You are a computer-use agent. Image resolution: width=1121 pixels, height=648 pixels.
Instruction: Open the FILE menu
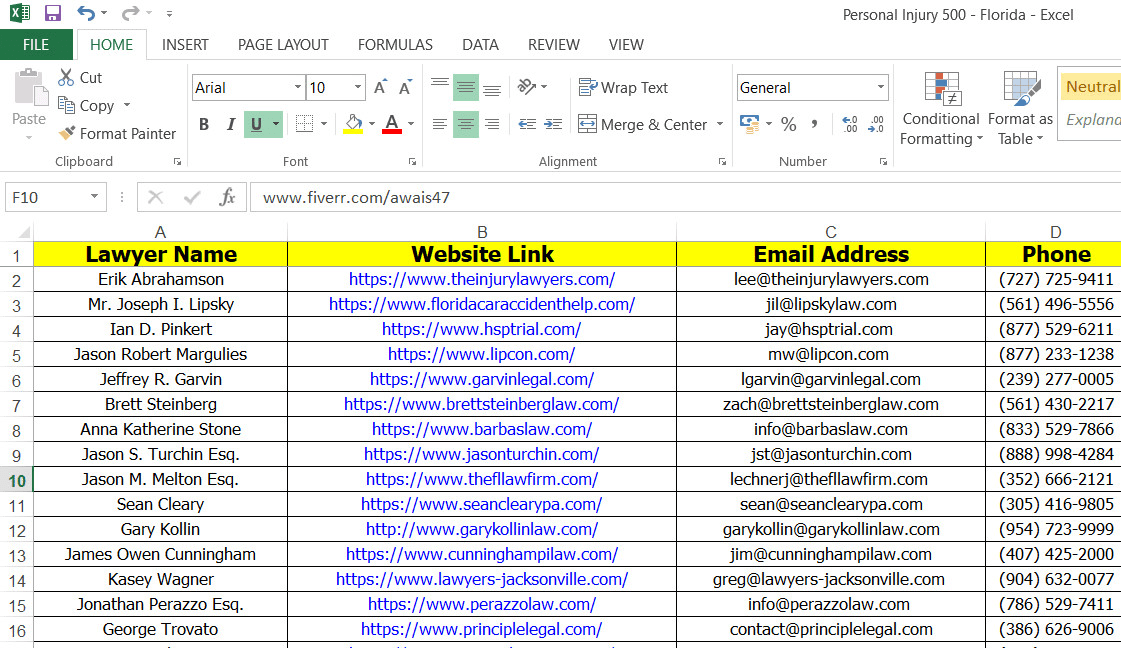pos(37,44)
